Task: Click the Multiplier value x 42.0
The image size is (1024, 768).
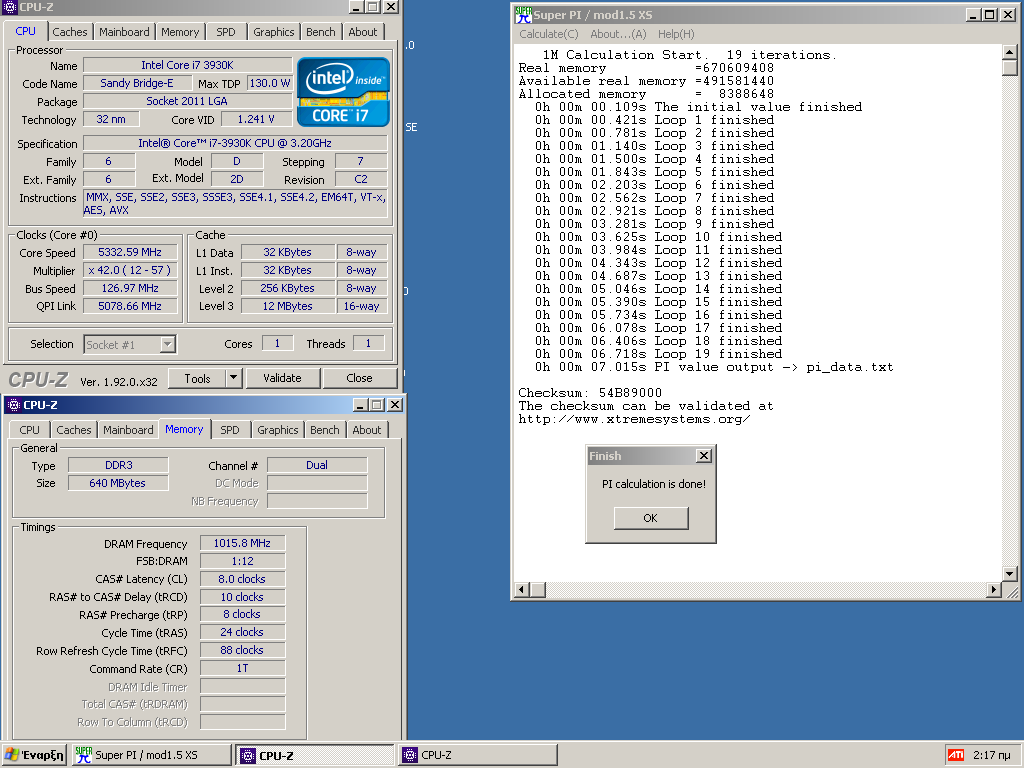Action: point(130,270)
